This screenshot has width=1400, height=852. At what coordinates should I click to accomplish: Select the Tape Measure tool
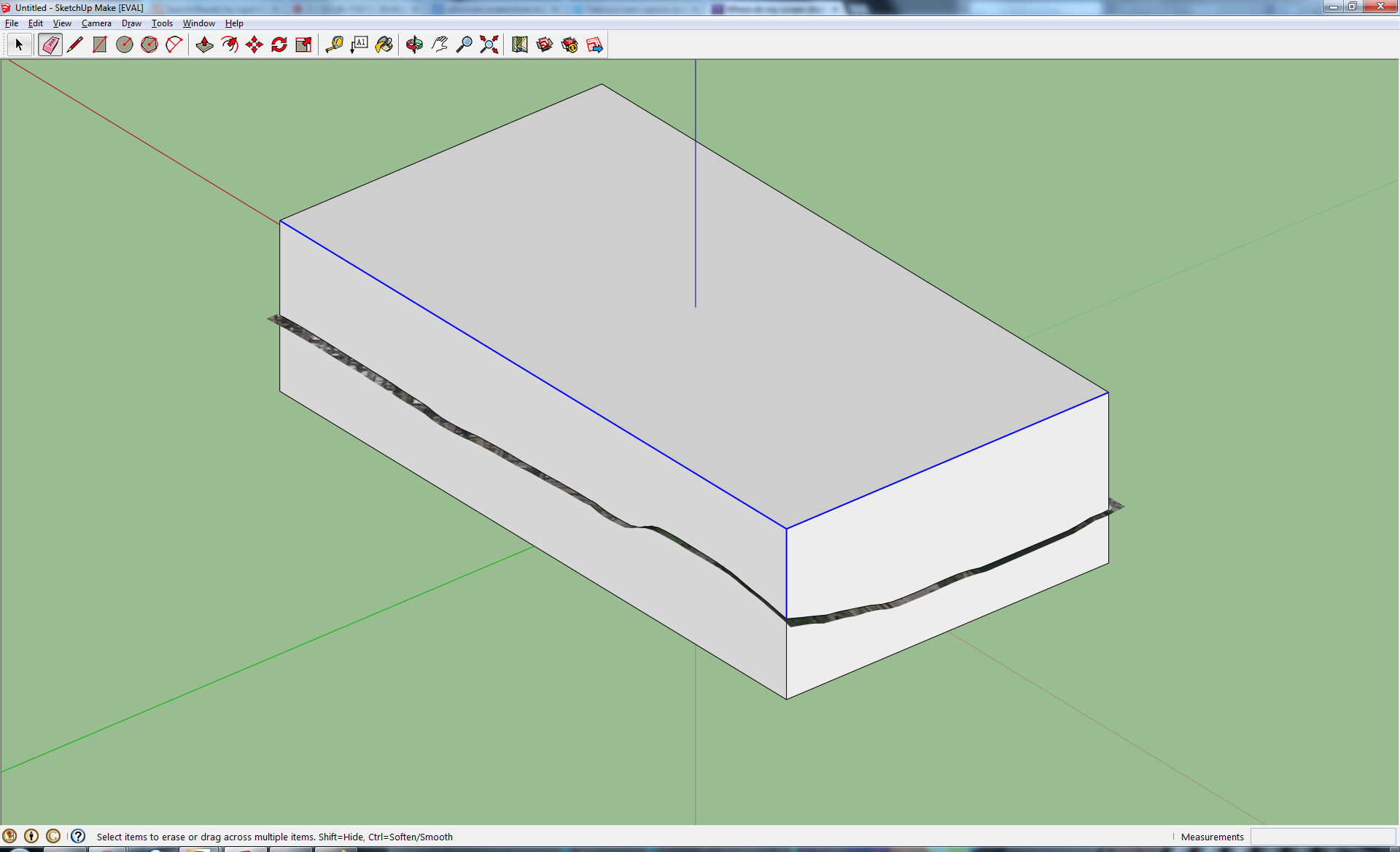tap(335, 45)
